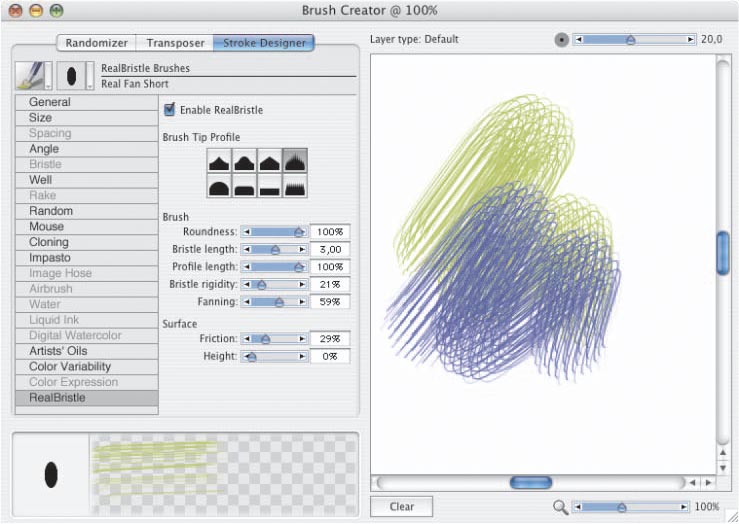Pick the flat rectangular brush tip profile
Viewport: 739px width, 524px height.
click(269, 186)
